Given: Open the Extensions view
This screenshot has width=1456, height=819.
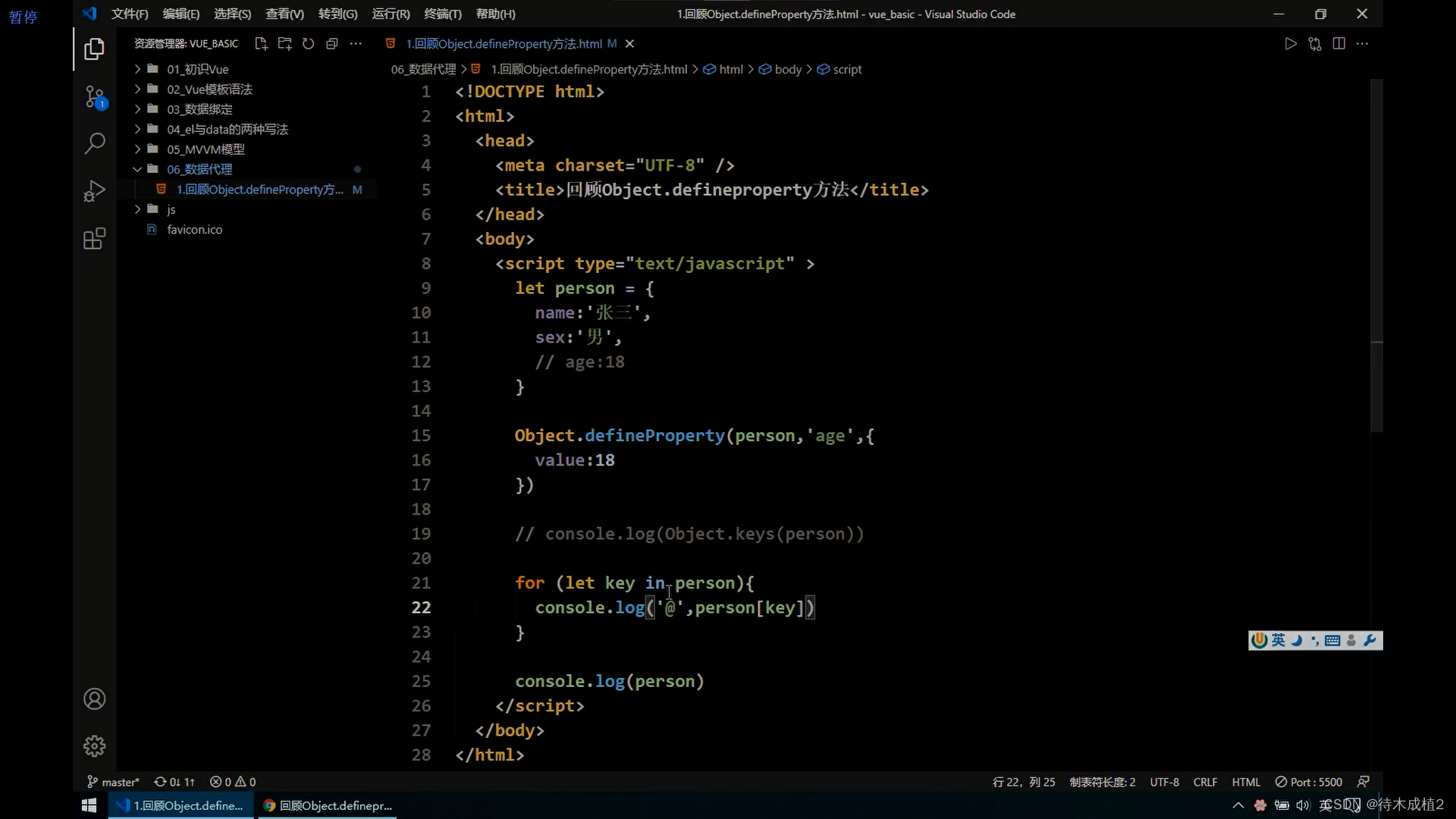Looking at the screenshot, I should (x=94, y=239).
